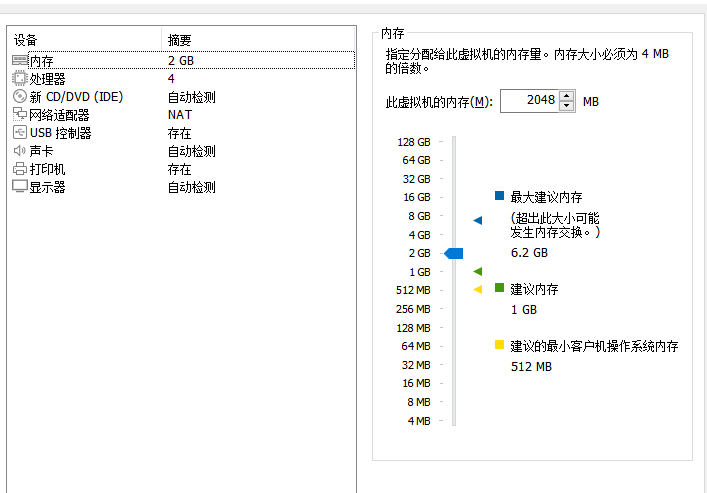The image size is (707, 493).
Task: Click the 128 MB tick label
Action: [x=413, y=328]
